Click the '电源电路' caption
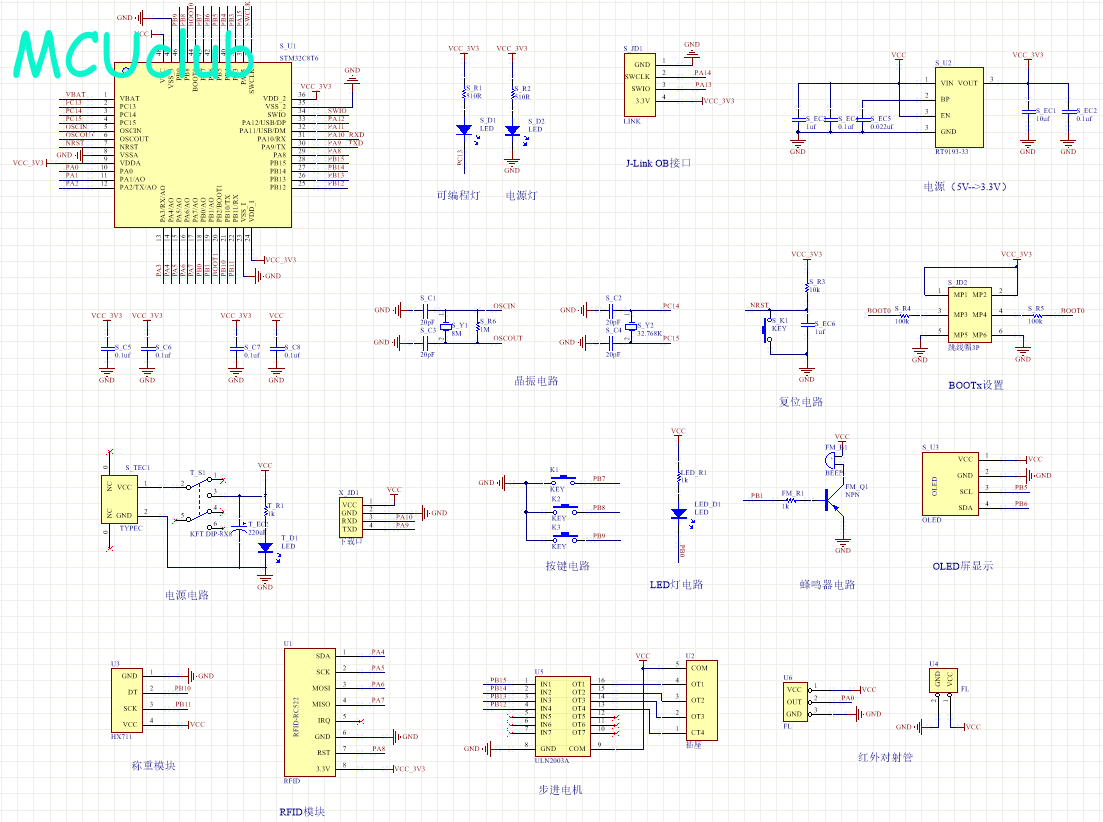The image size is (1103, 822). point(187,596)
